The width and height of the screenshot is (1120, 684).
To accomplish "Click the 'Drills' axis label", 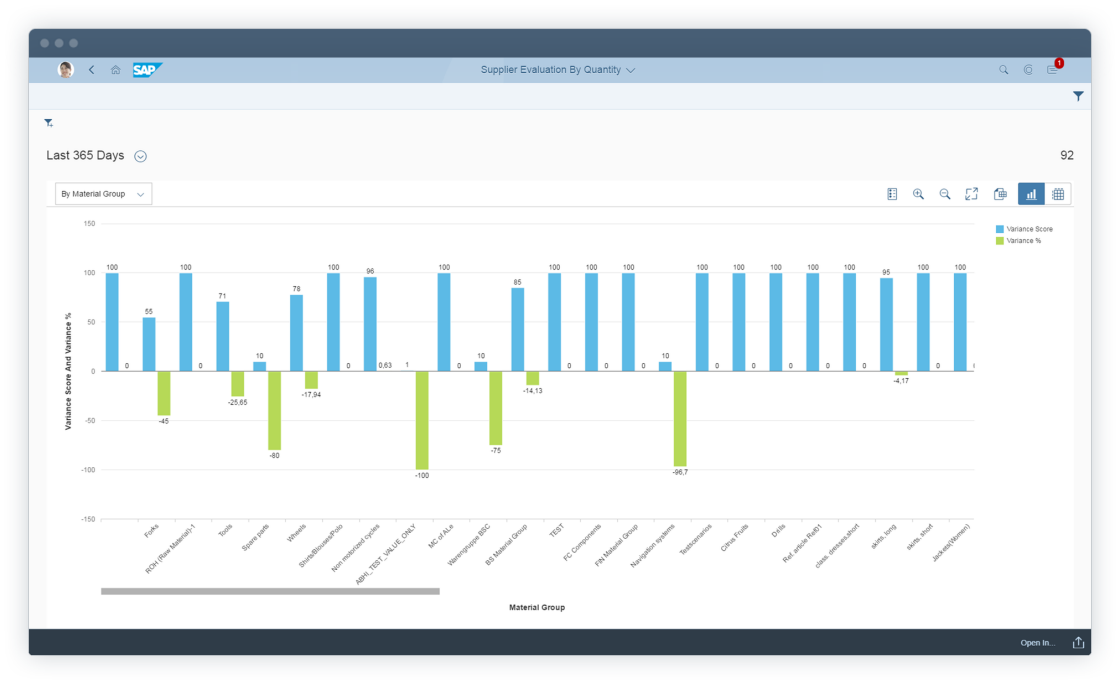I will tap(779, 530).
